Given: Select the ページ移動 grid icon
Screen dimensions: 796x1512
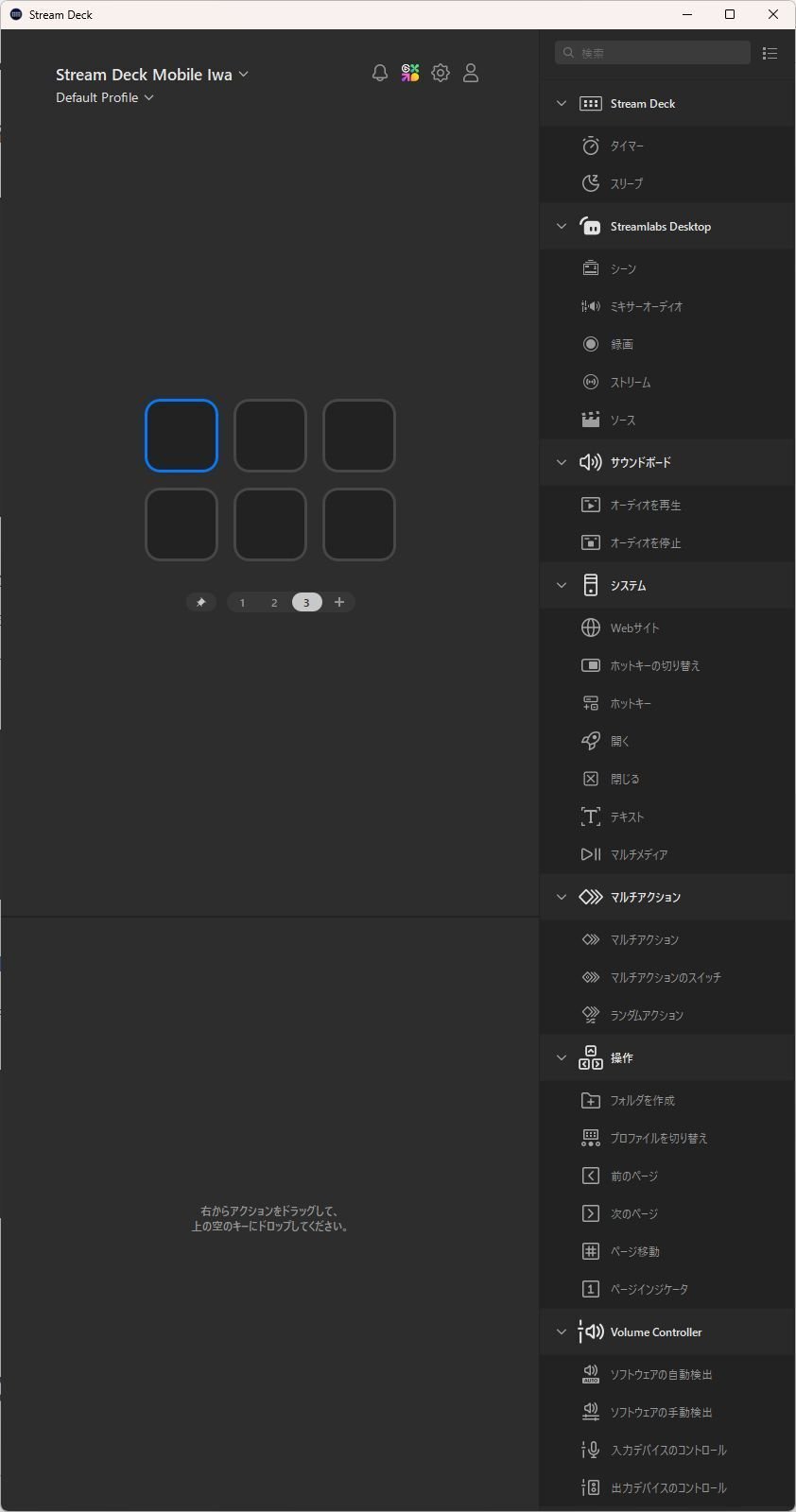Looking at the screenshot, I should (x=591, y=1251).
